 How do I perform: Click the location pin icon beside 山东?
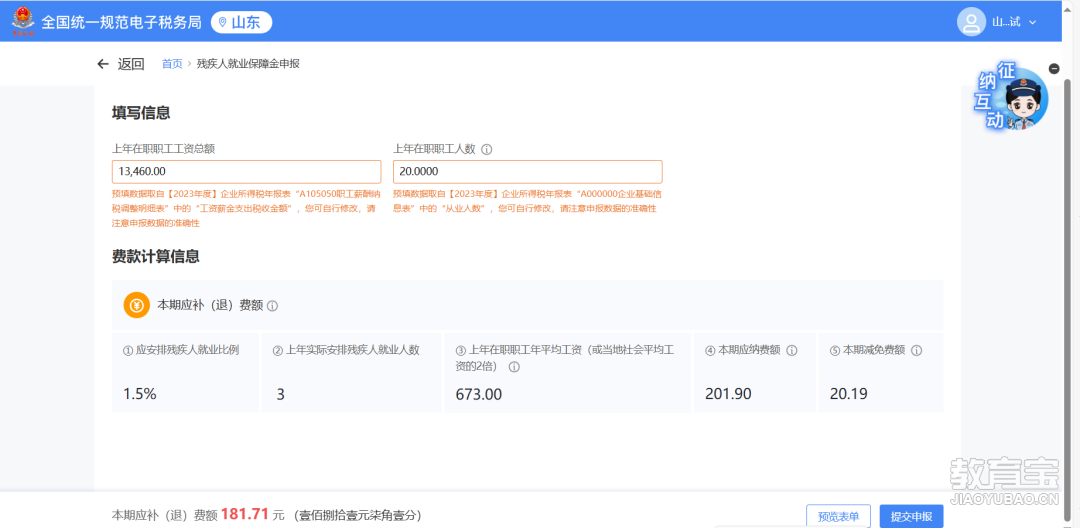tap(222, 22)
